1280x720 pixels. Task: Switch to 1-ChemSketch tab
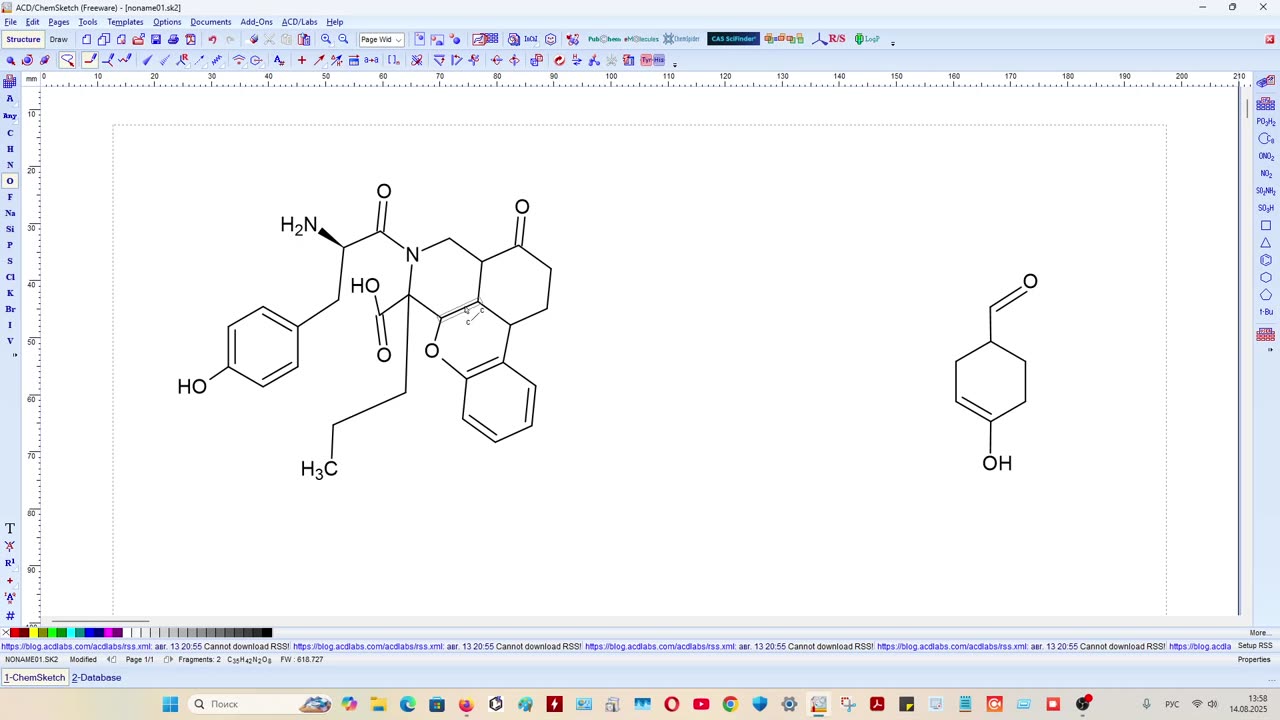[x=35, y=678]
